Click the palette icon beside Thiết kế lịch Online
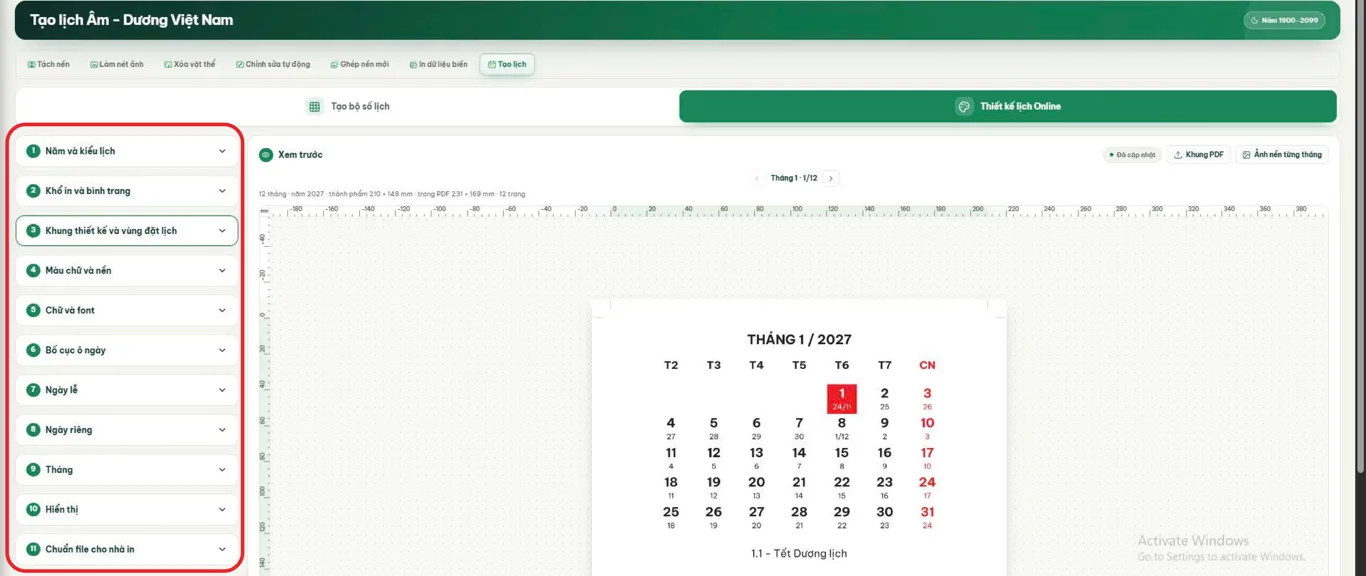 click(964, 106)
